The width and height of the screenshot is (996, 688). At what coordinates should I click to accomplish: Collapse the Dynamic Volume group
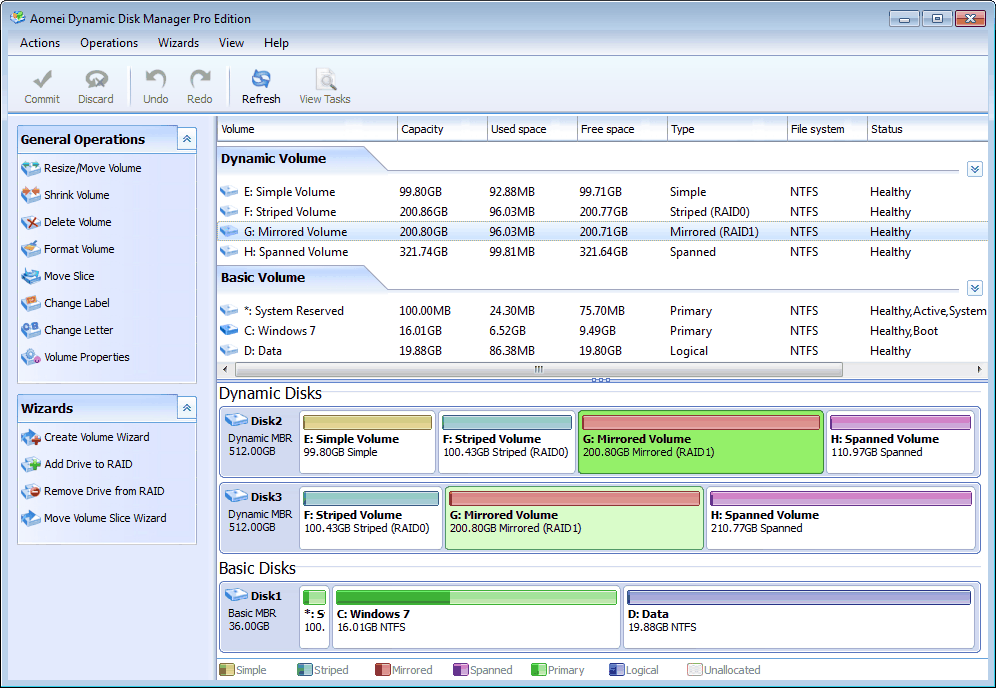[975, 170]
